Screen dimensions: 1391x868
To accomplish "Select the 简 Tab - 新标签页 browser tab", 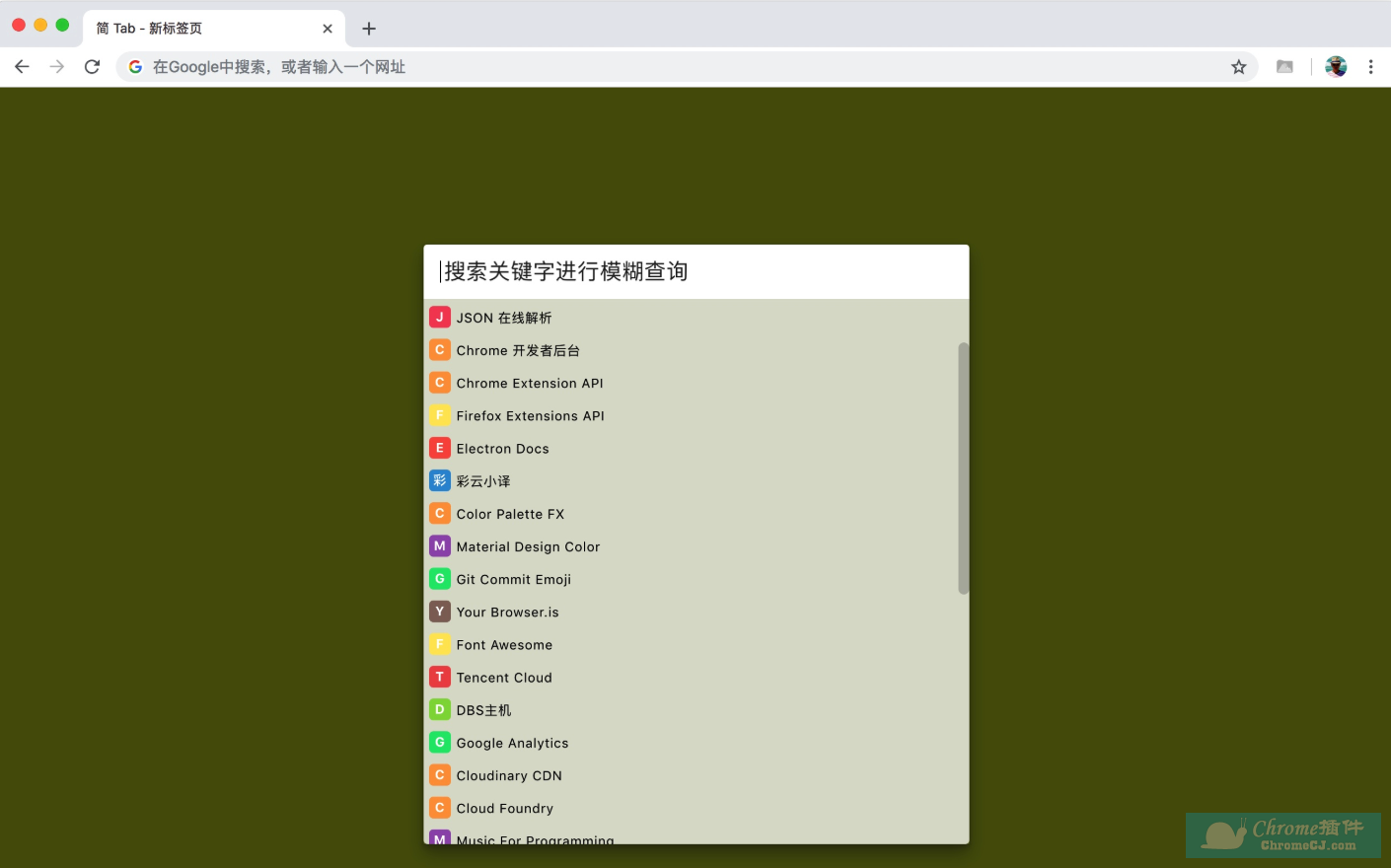I will (214, 29).
